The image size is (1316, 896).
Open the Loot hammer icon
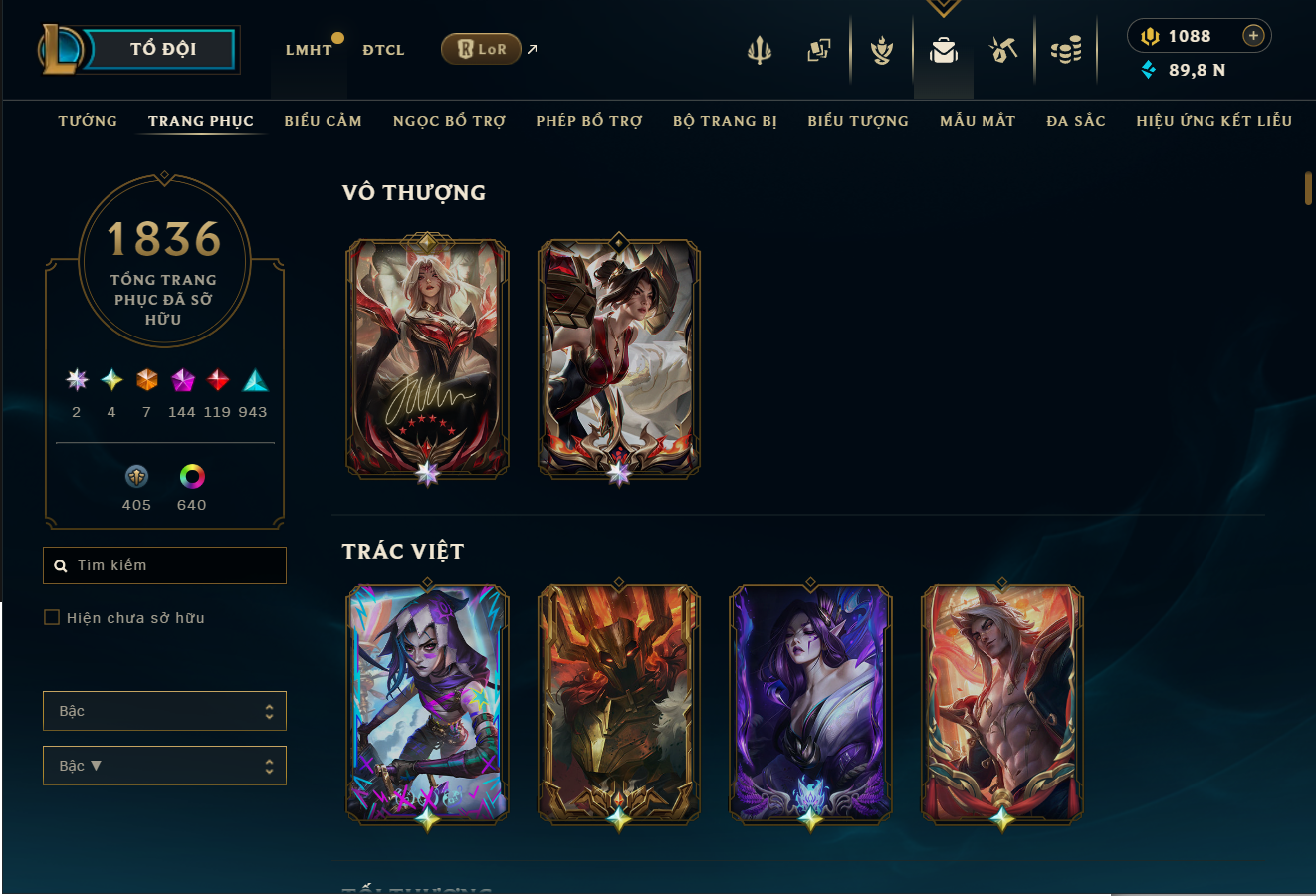pyautogui.click(x=1003, y=50)
